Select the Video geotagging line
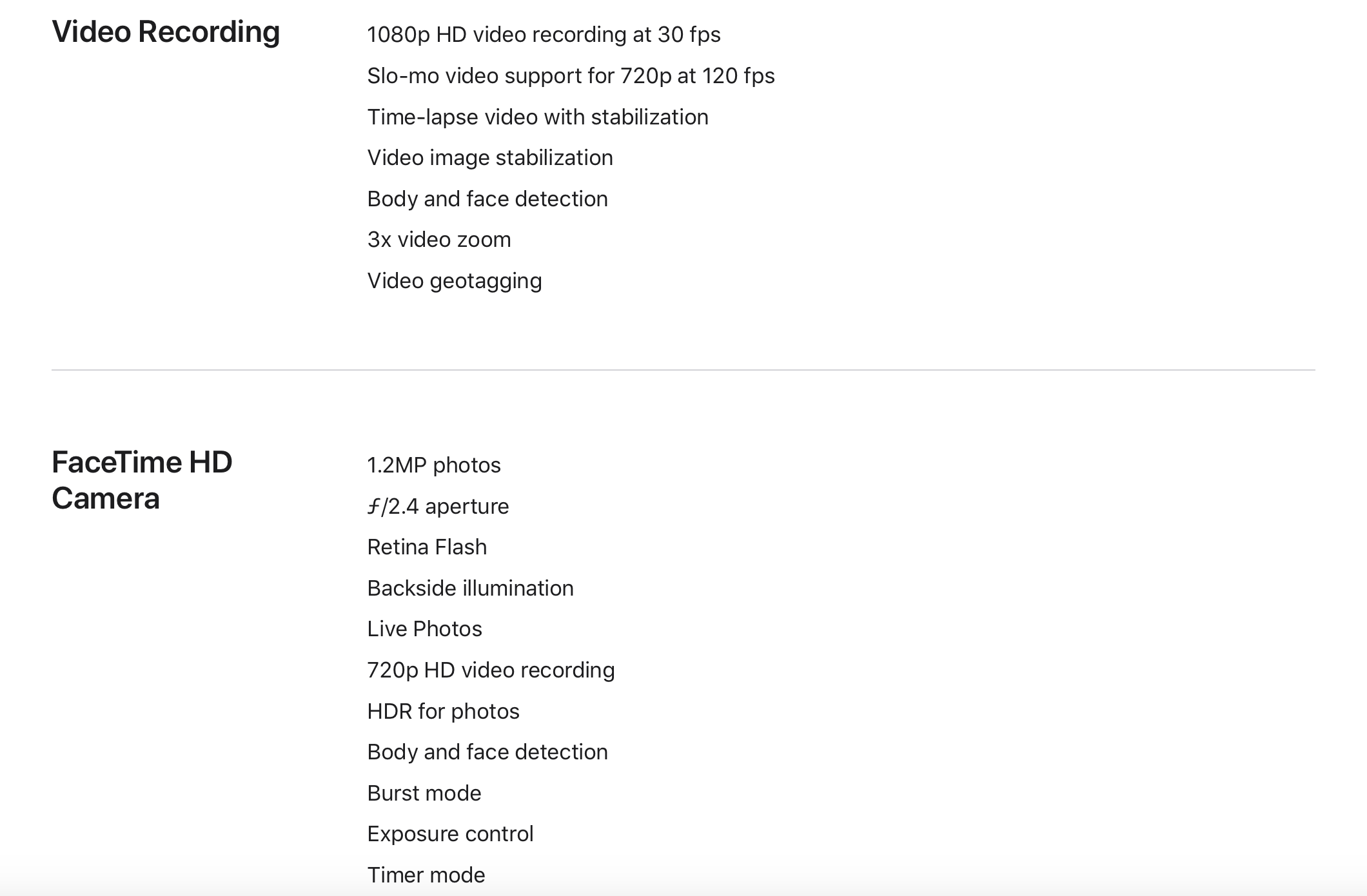This screenshot has height=896, width=1367. [x=455, y=281]
